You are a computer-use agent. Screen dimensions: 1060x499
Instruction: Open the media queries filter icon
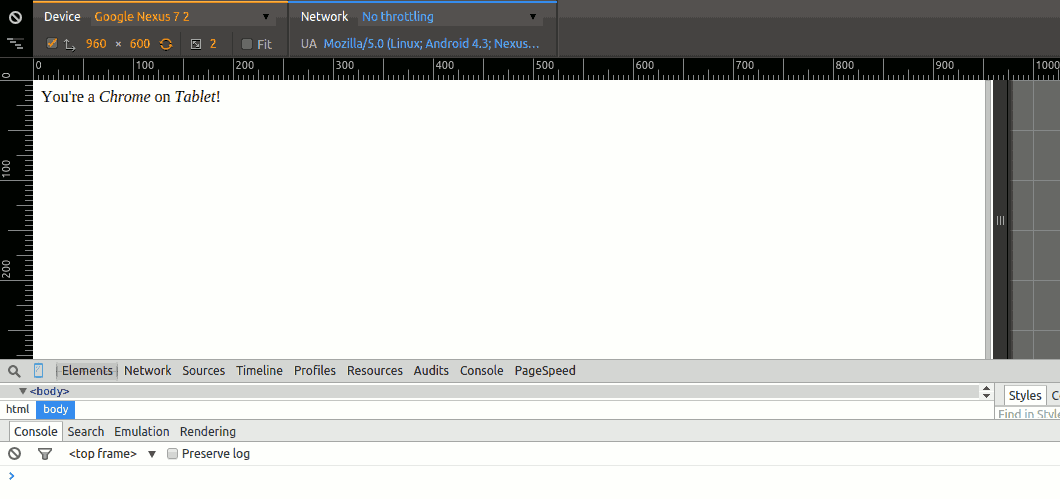15,44
